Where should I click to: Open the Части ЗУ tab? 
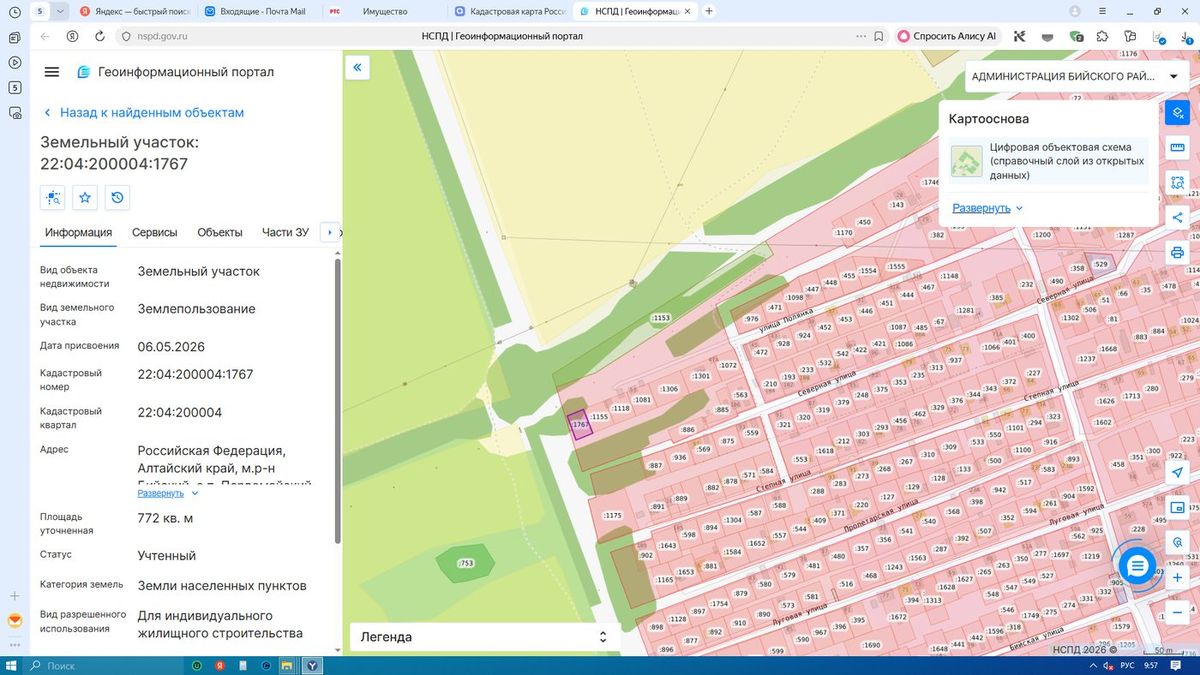[x=285, y=232]
